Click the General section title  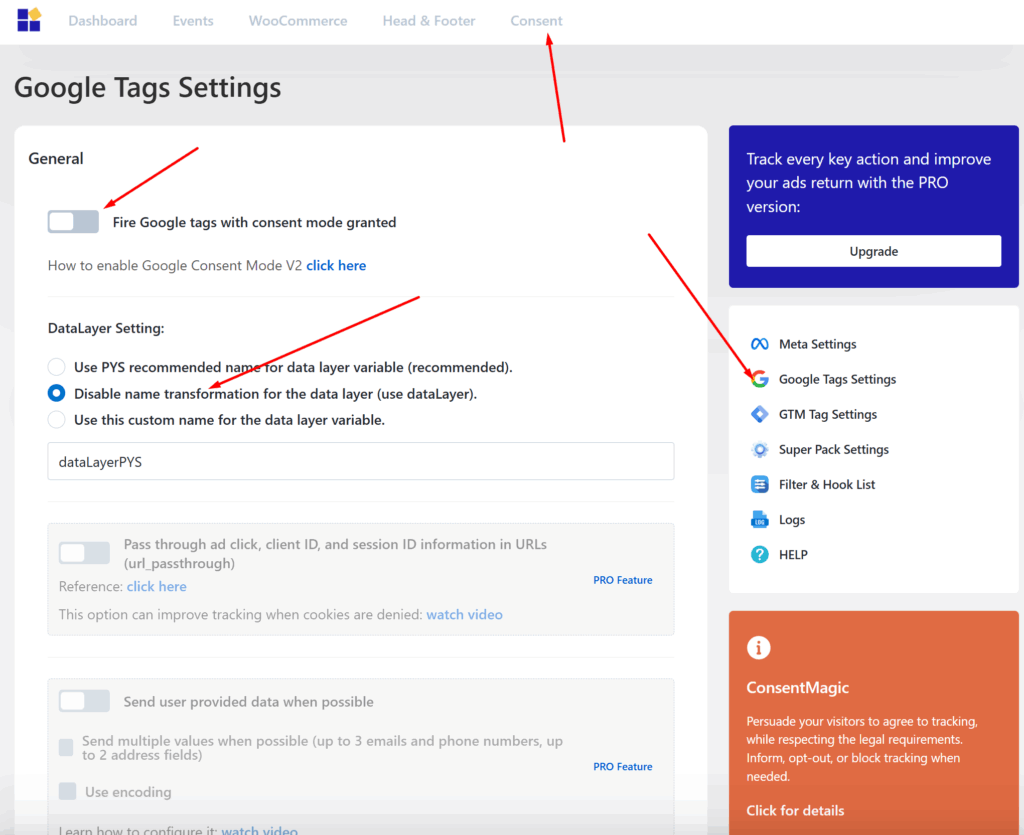(x=56, y=159)
